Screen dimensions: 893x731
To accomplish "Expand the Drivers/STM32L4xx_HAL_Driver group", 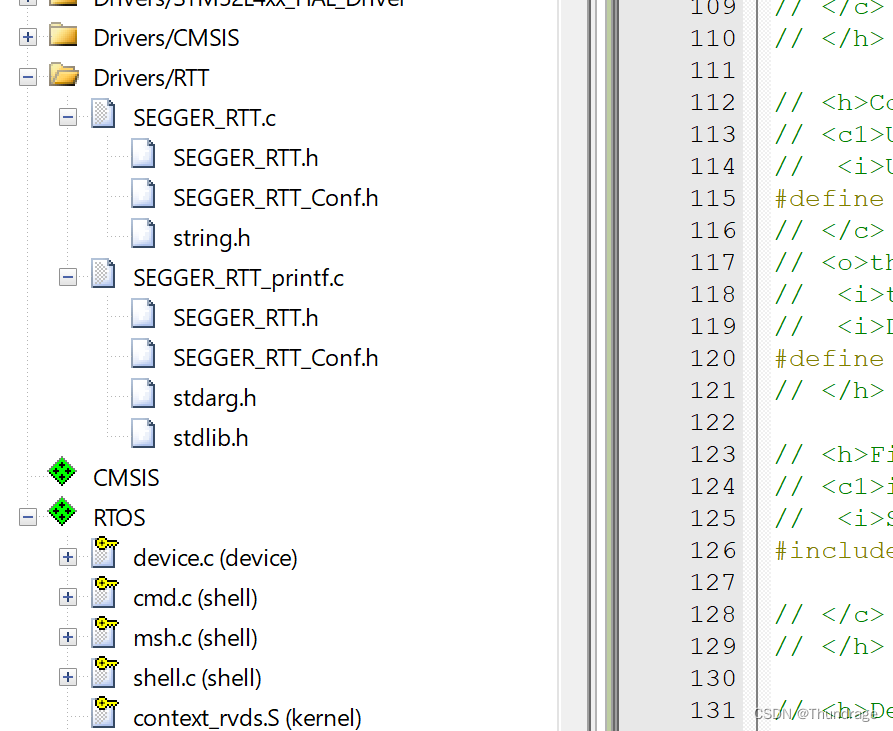I will pos(27,4).
